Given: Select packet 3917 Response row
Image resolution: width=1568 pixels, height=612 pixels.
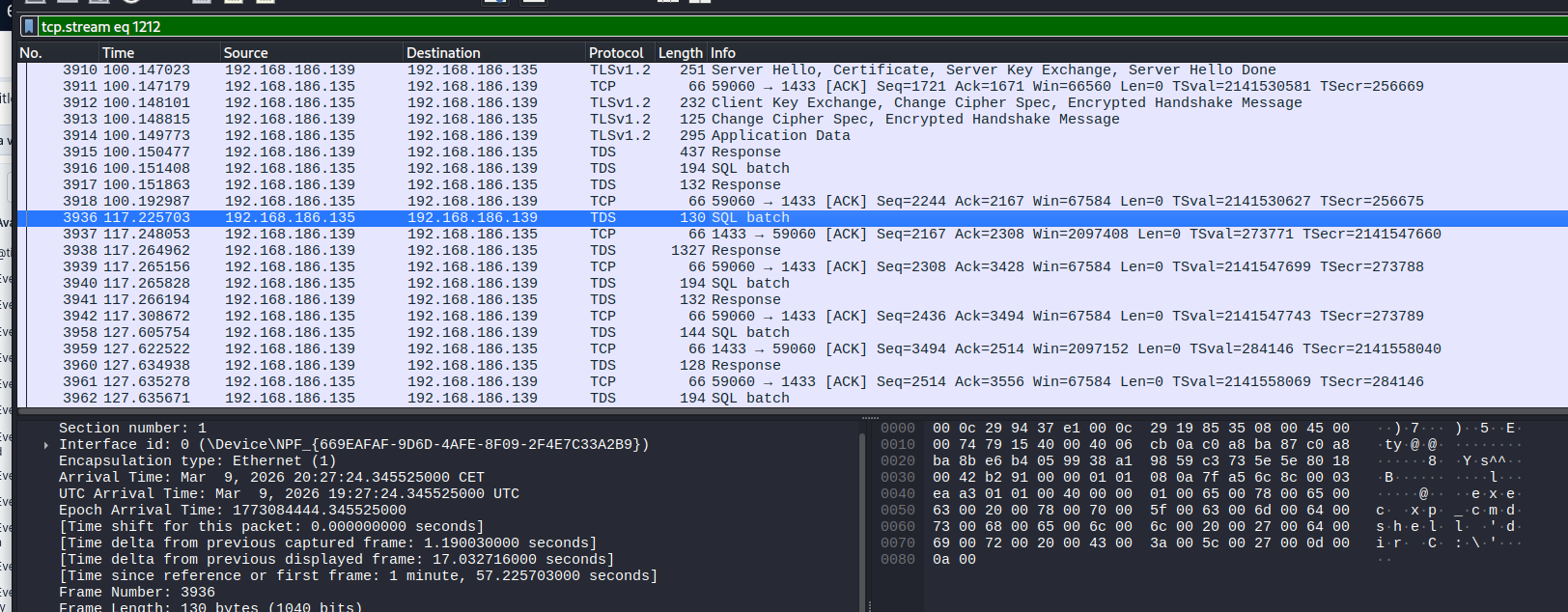Looking at the screenshot, I should tap(793, 185).
